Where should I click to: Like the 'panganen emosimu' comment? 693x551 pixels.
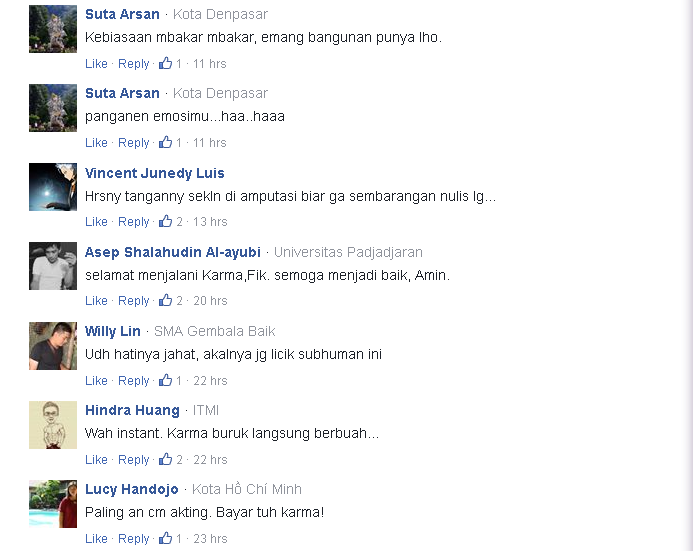click(x=96, y=143)
